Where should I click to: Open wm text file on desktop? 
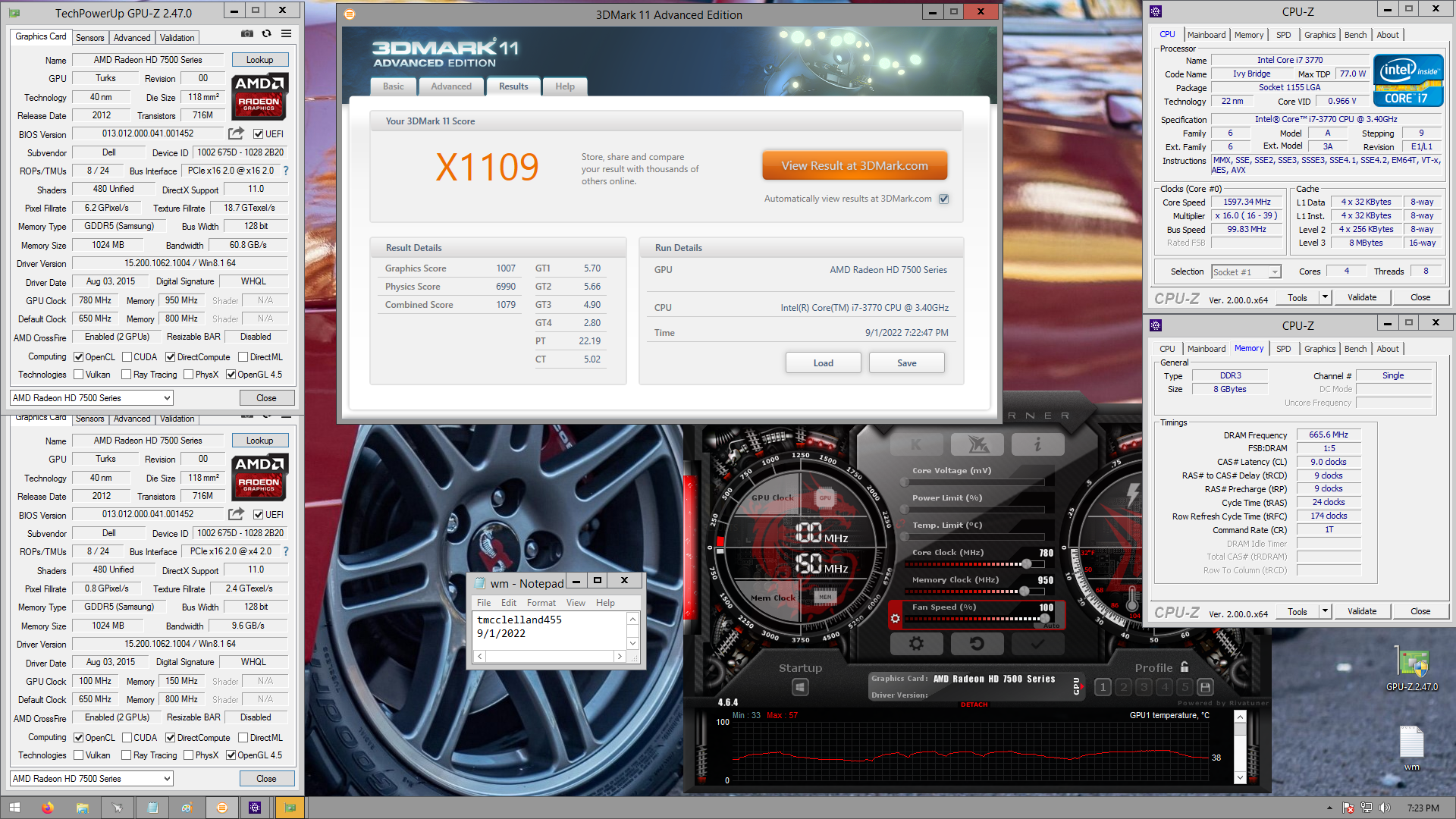coord(1411,748)
